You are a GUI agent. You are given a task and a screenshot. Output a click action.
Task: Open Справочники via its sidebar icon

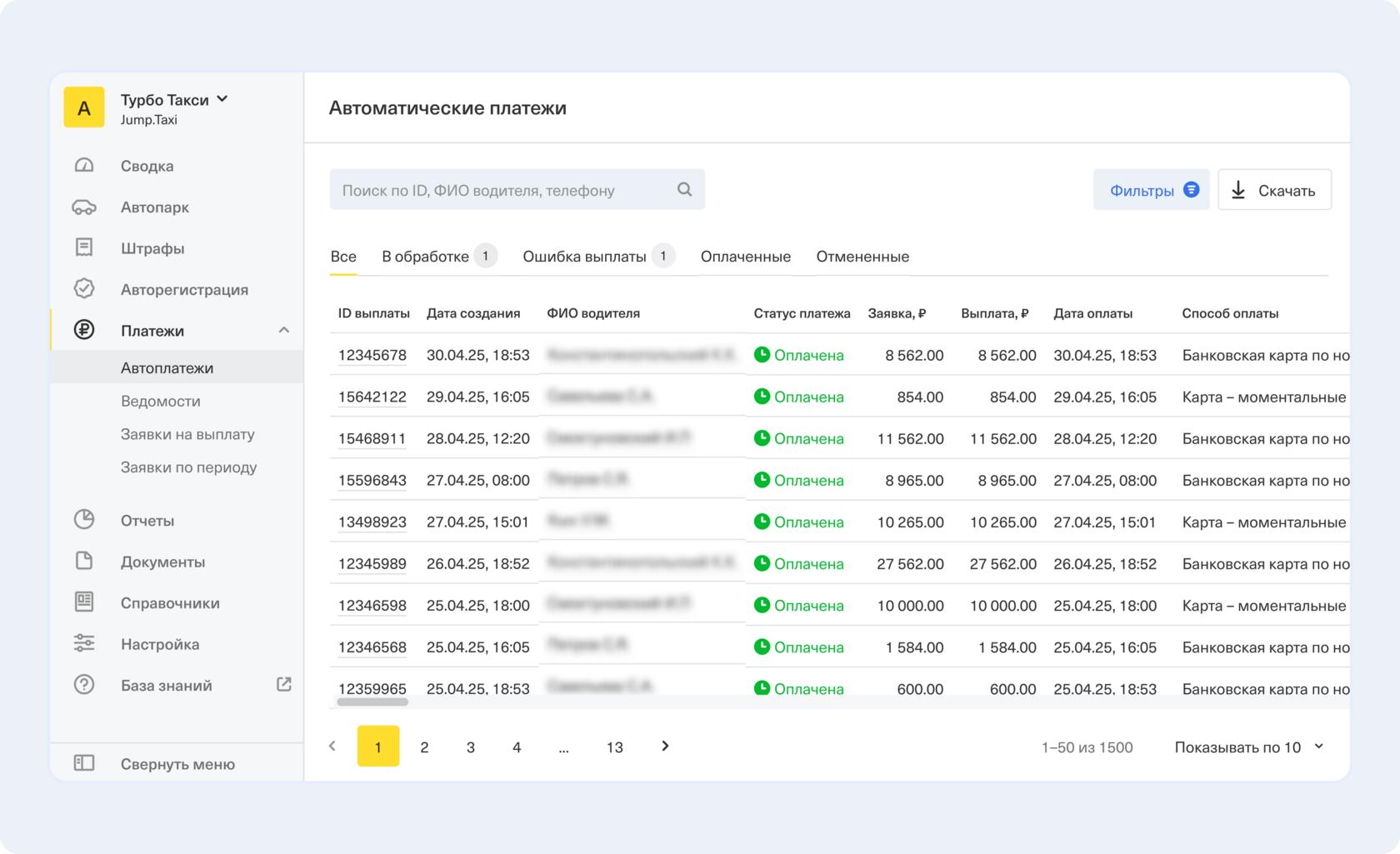pos(84,602)
